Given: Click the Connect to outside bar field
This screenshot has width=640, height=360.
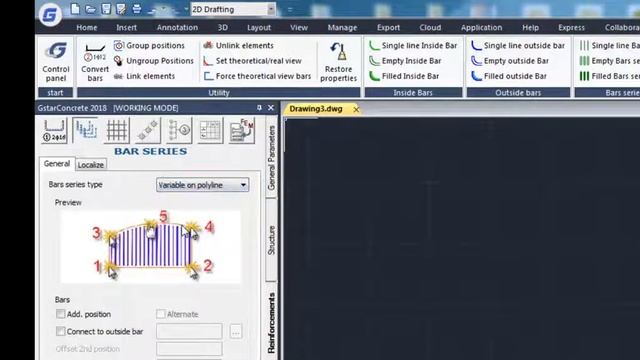Looking at the screenshot, I should point(189,331).
